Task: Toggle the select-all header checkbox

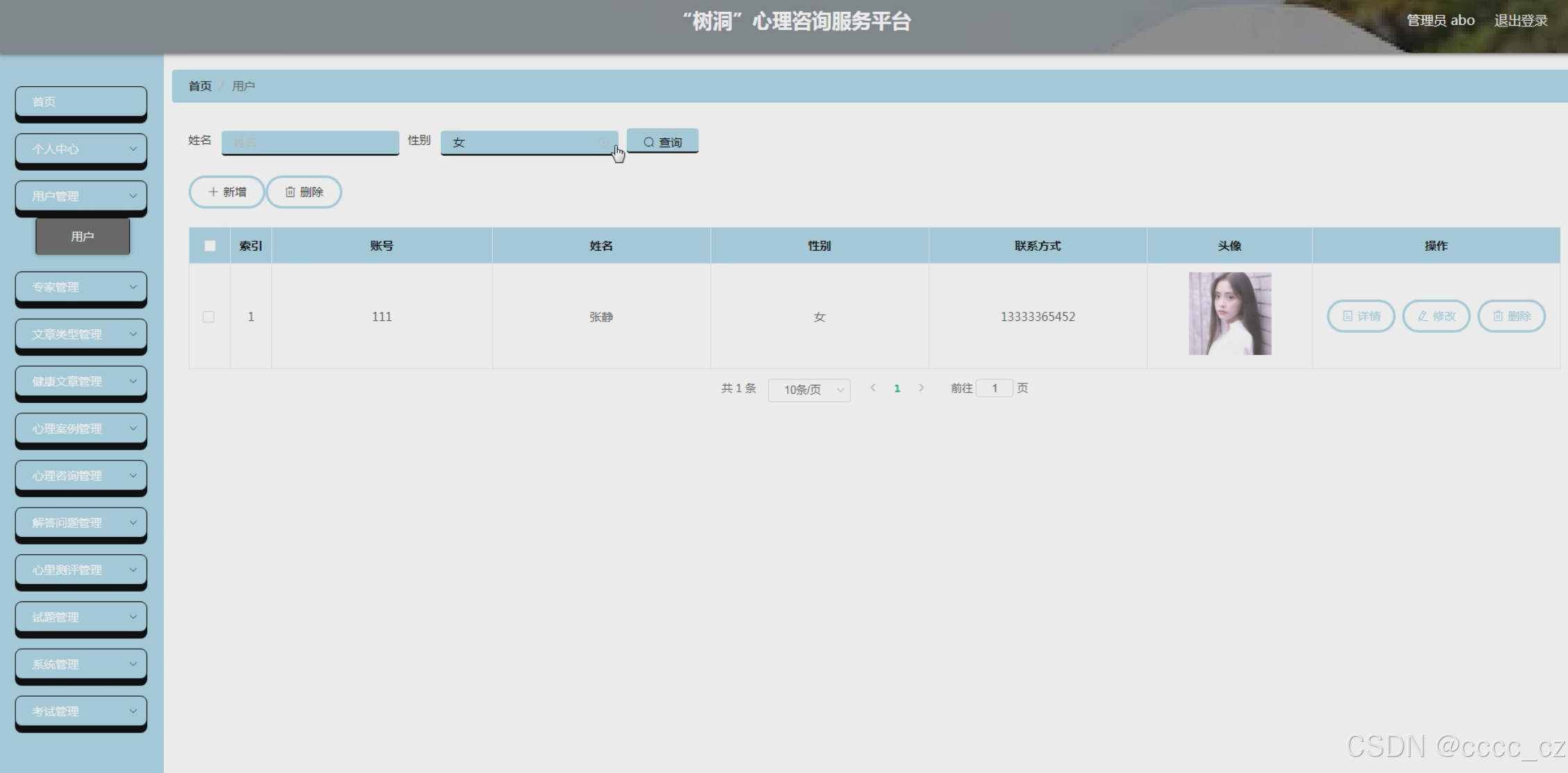Action: point(210,246)
